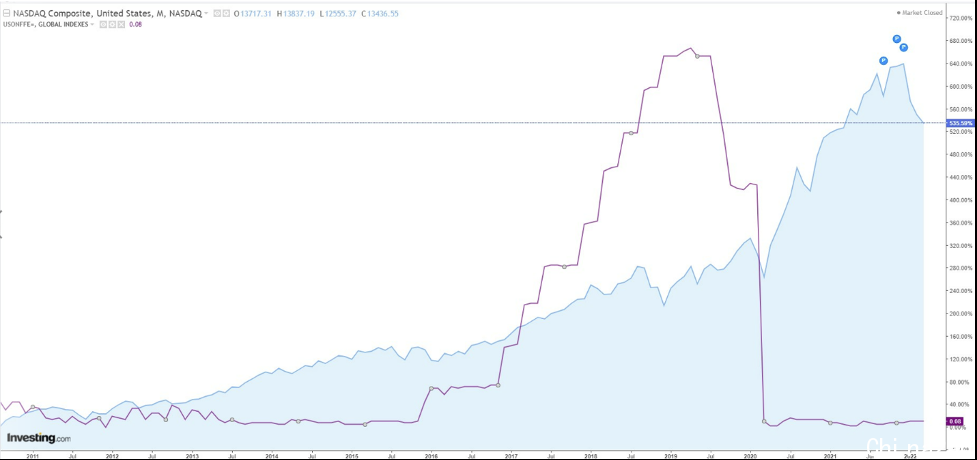This screenshot has width=977, height=460.
Task: Click the rightmost blue P marker
Action: coord(903,47)
